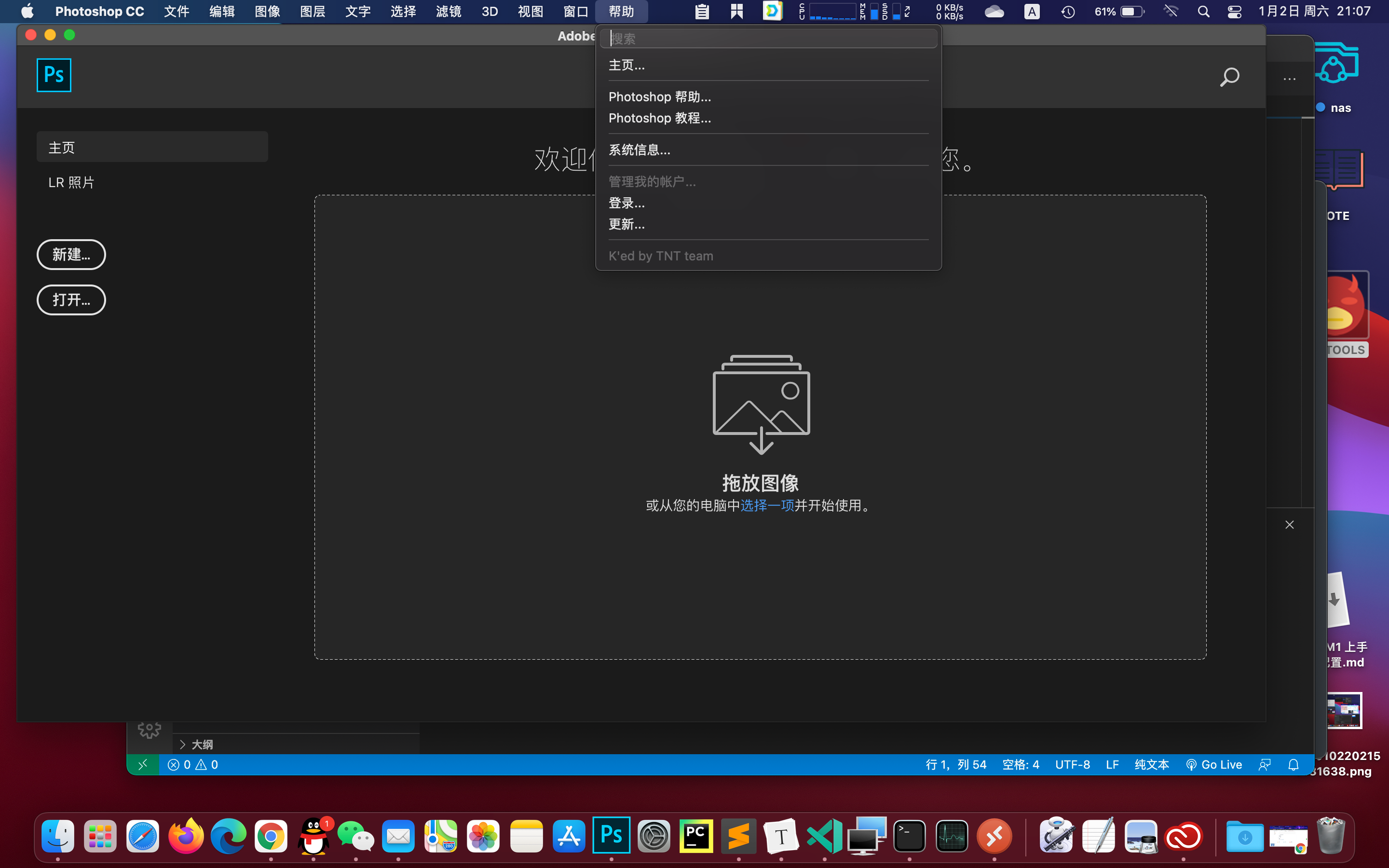Change indentation 空格: 4 setting
The height and width of the screenshot is (868, 1389).
[x=1021, y=765]
